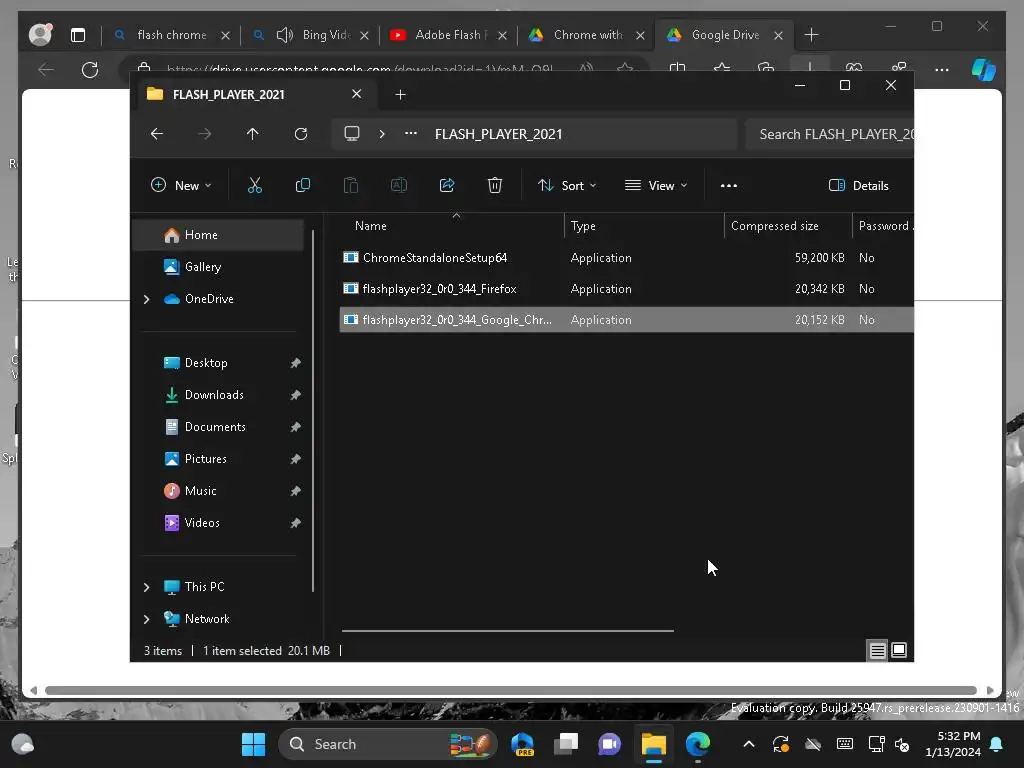Reload the page in Edge browser
Viewport: 1024px width, 768px height.
pyautogui.click(x=90, y=70)
